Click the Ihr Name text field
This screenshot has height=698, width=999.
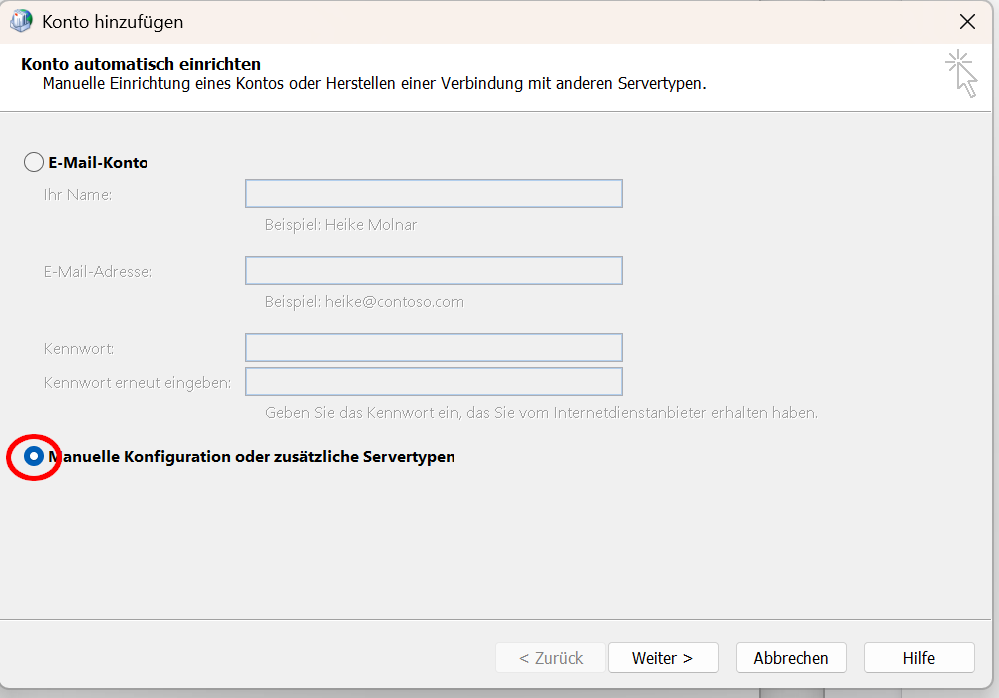coord(433,193)
